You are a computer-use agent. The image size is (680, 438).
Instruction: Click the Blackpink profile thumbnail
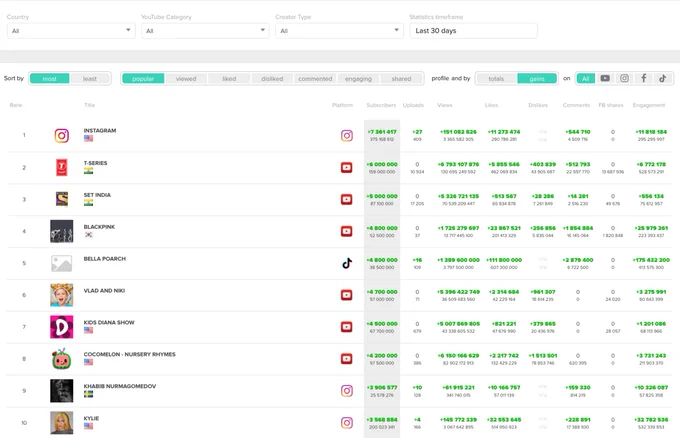tap(62, 231)
